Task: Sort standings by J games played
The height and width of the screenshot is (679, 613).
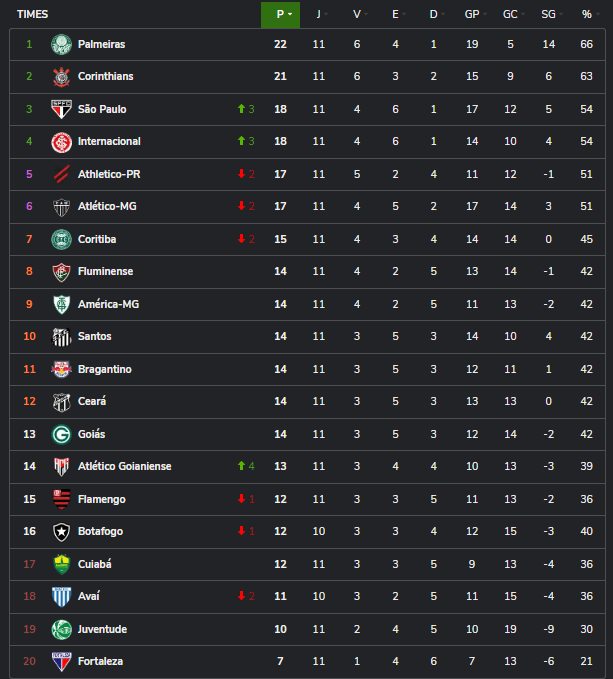Action: click(x=319, y=14)
